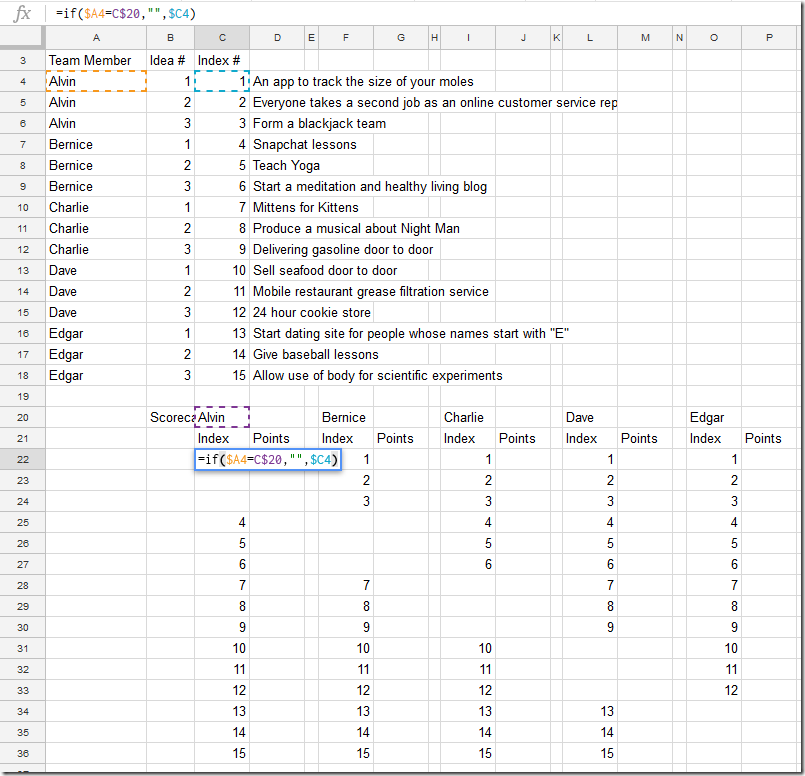Click the 'Team Member' header cell
This screenshot has height=776, width=805.
pos(96,61)
